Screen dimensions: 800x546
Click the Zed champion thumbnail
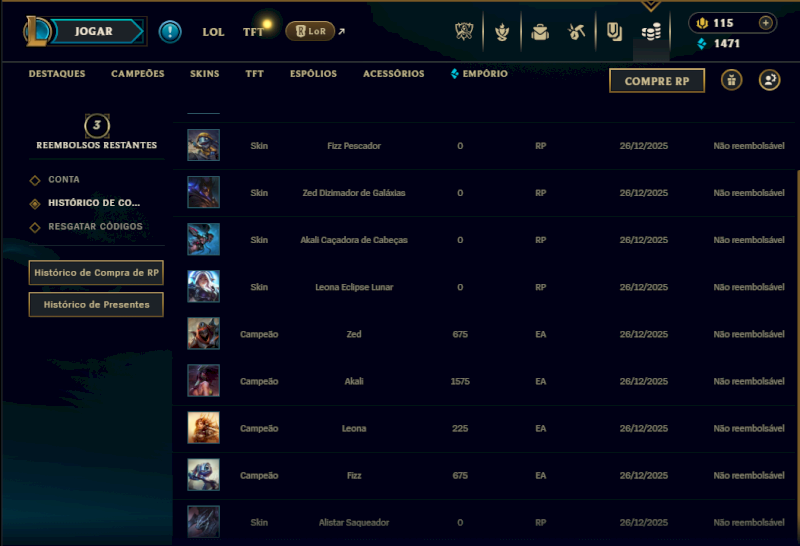point(203,334)
